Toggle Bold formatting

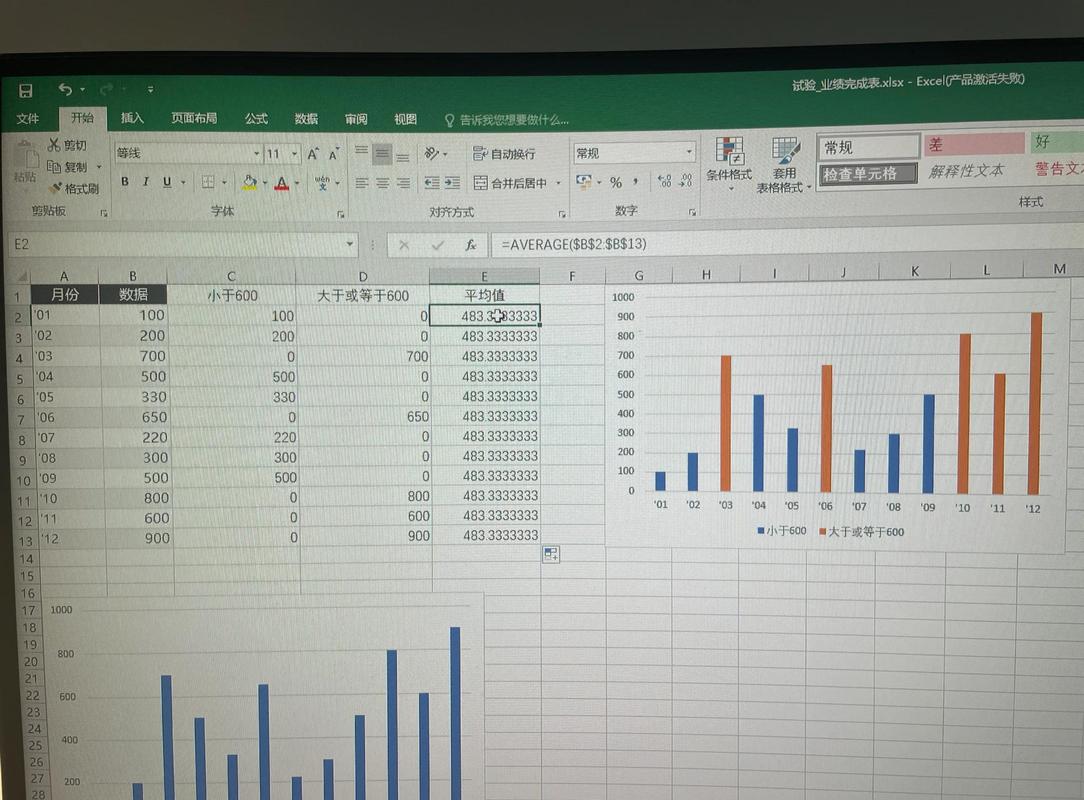tap(124, 182)
